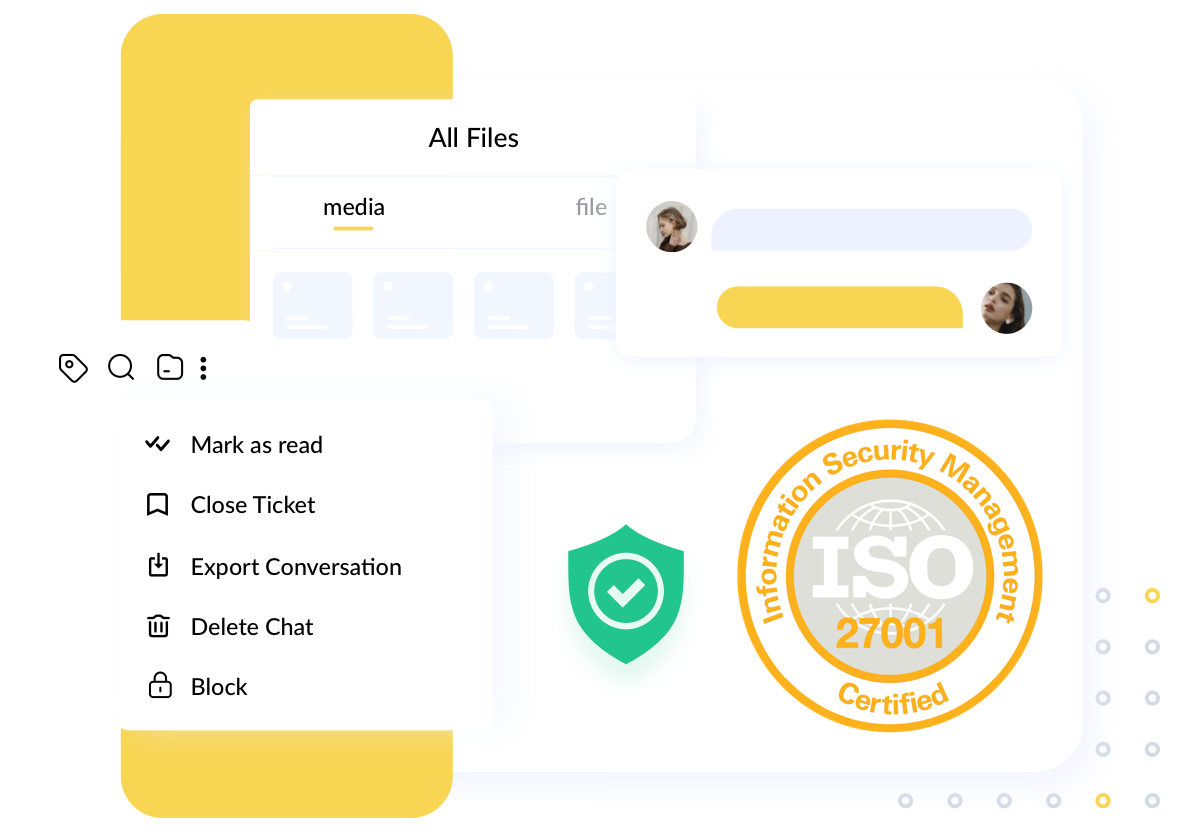
Task: Click the Block menu item
Action: tap(196, 687)
